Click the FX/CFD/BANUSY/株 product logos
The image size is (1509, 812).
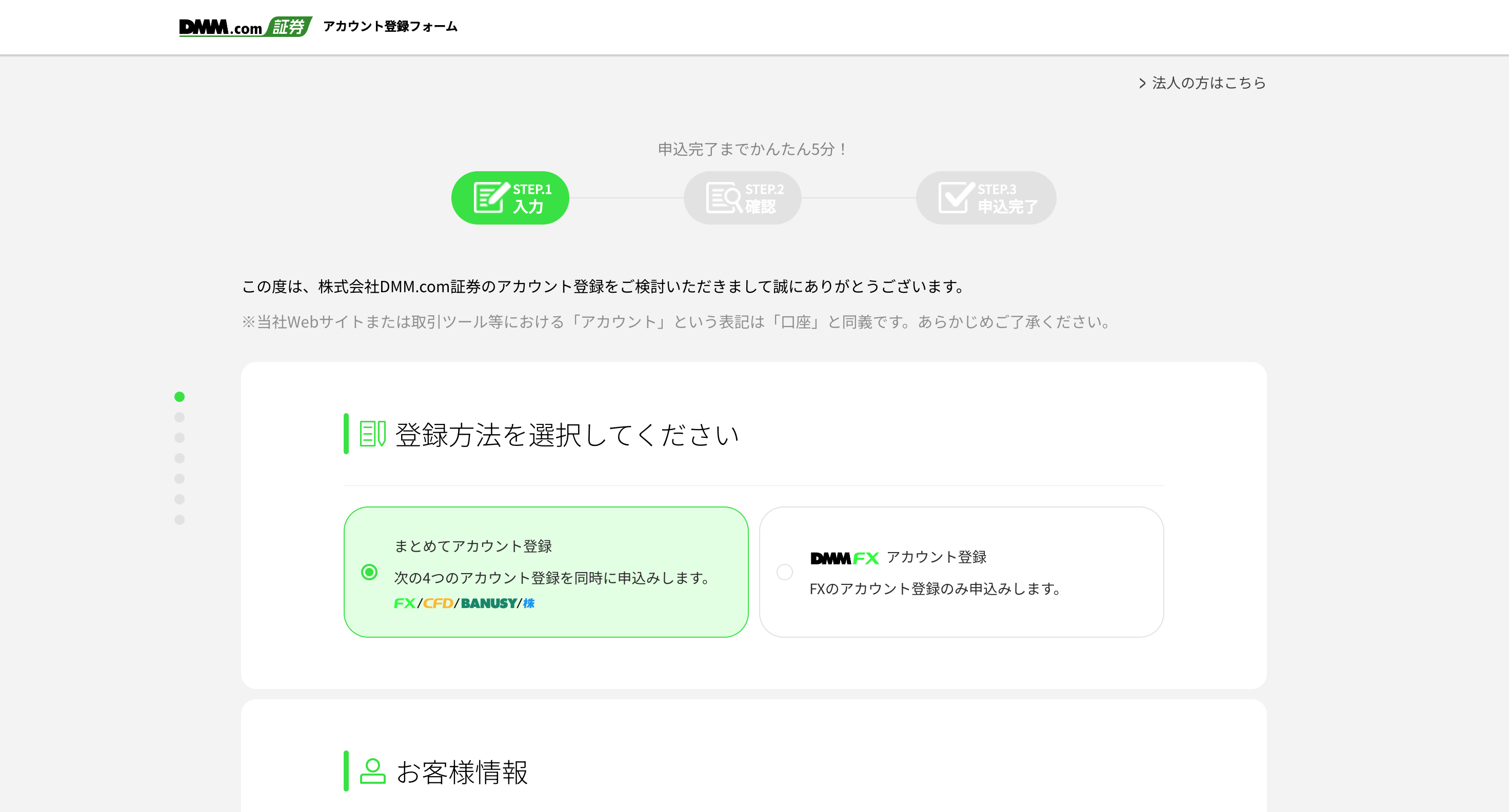[x=464, y=603]
